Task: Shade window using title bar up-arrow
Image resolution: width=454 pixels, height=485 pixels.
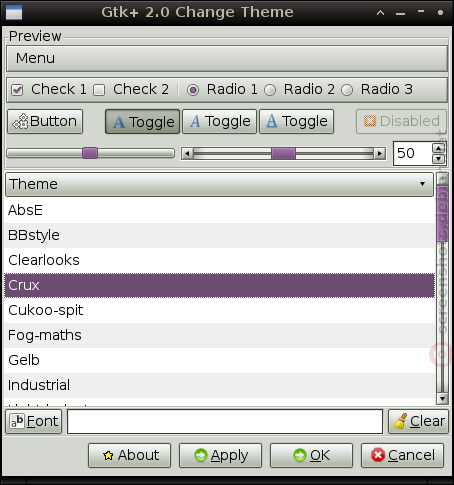Action: (380, 13)
